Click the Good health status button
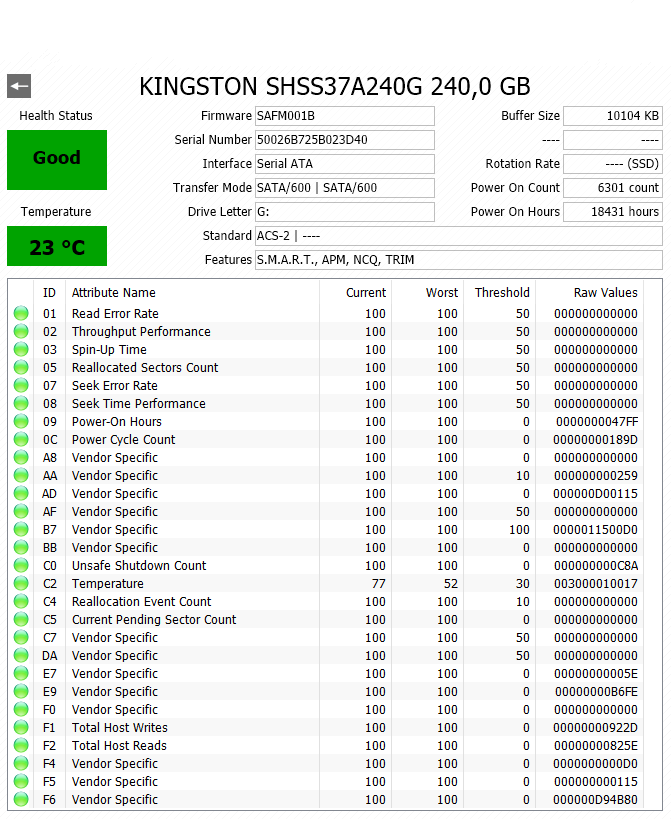The image size is (671, 819). point(57,160)
